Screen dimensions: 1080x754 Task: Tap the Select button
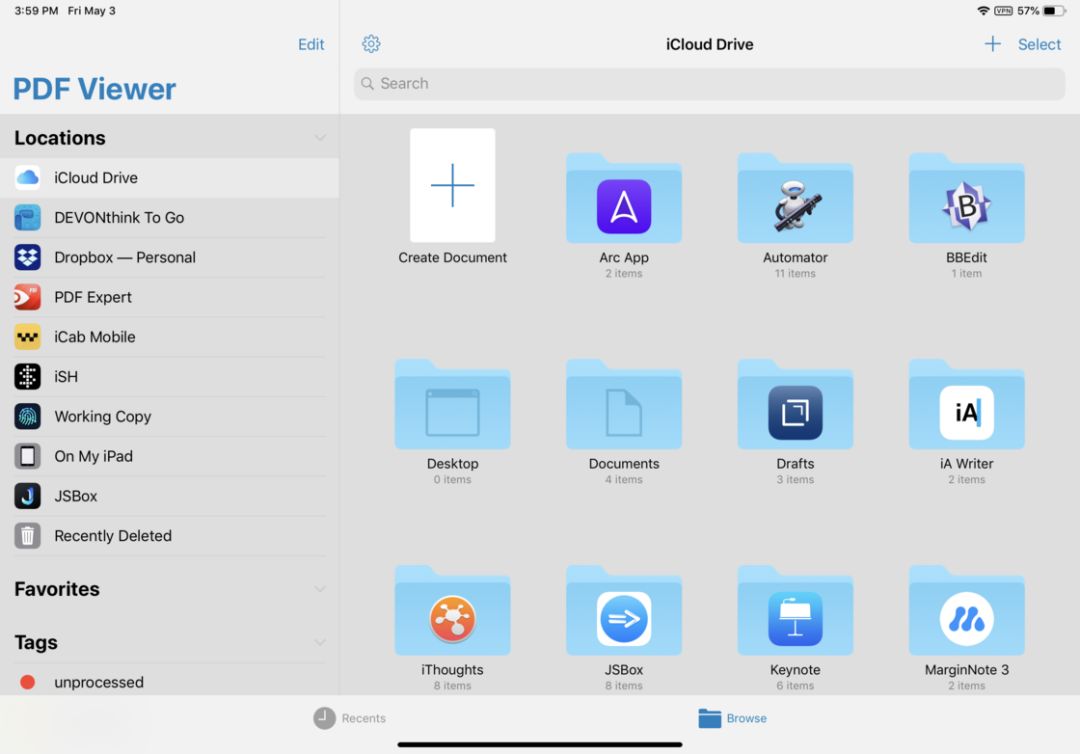point(1039,44)
